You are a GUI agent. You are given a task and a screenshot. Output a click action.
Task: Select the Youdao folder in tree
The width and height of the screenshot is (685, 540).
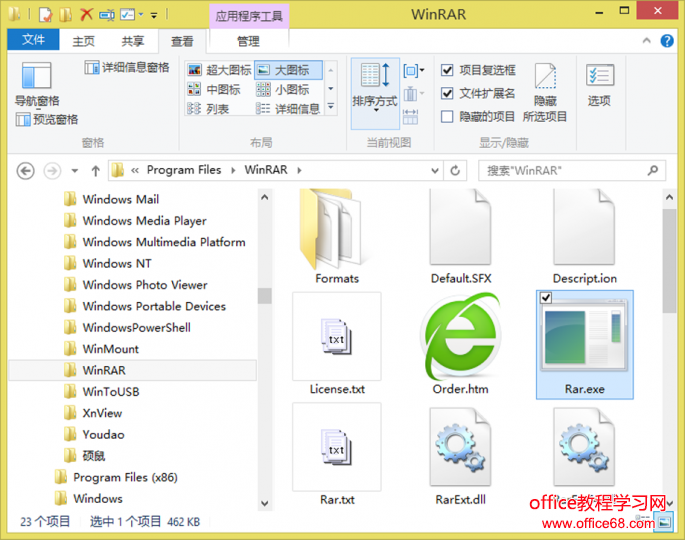point(103,435)
